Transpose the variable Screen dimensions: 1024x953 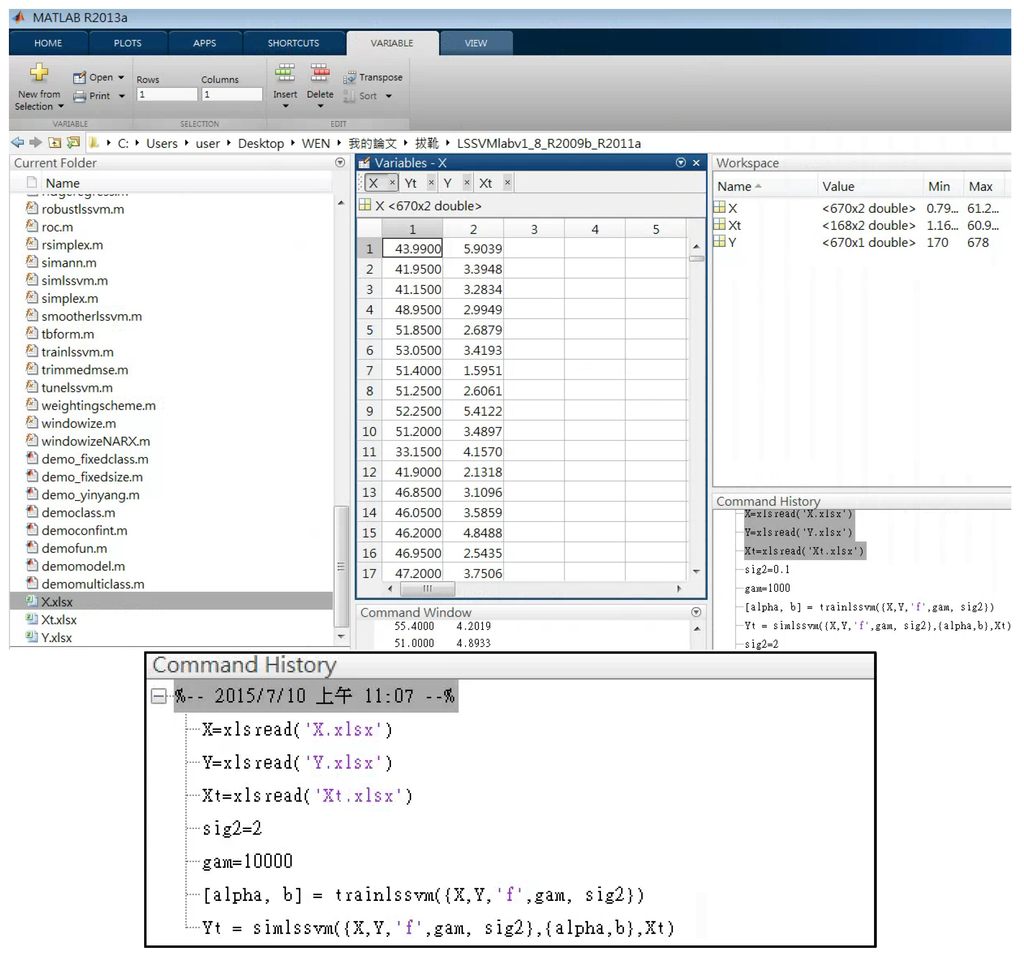(373, 77)
